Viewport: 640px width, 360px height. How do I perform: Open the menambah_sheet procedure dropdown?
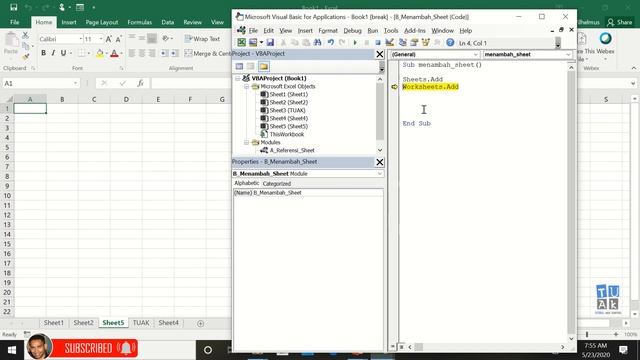click(x=568, y=54)
